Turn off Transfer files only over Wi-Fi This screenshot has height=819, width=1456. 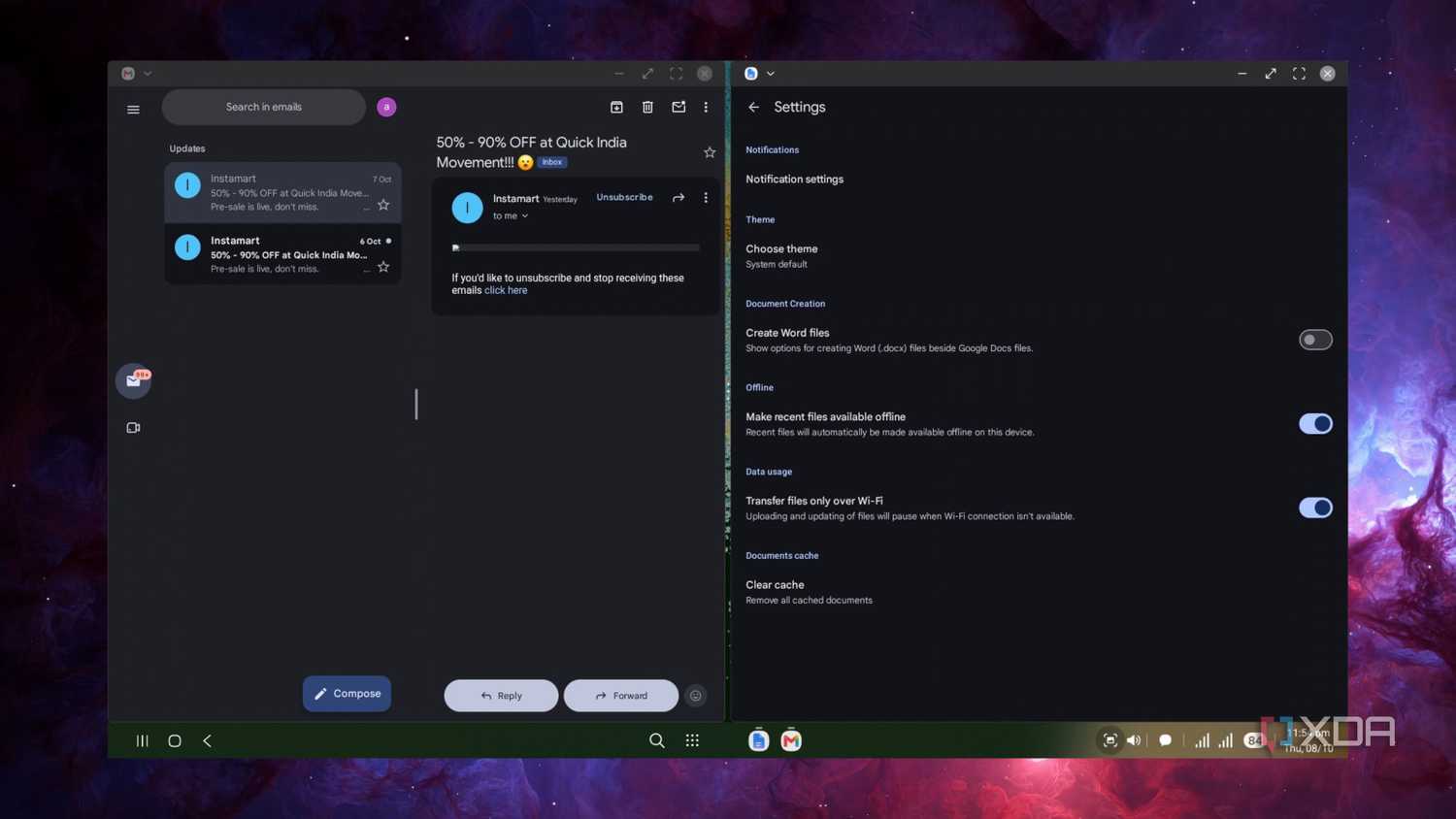click(x=1315, y=508)
